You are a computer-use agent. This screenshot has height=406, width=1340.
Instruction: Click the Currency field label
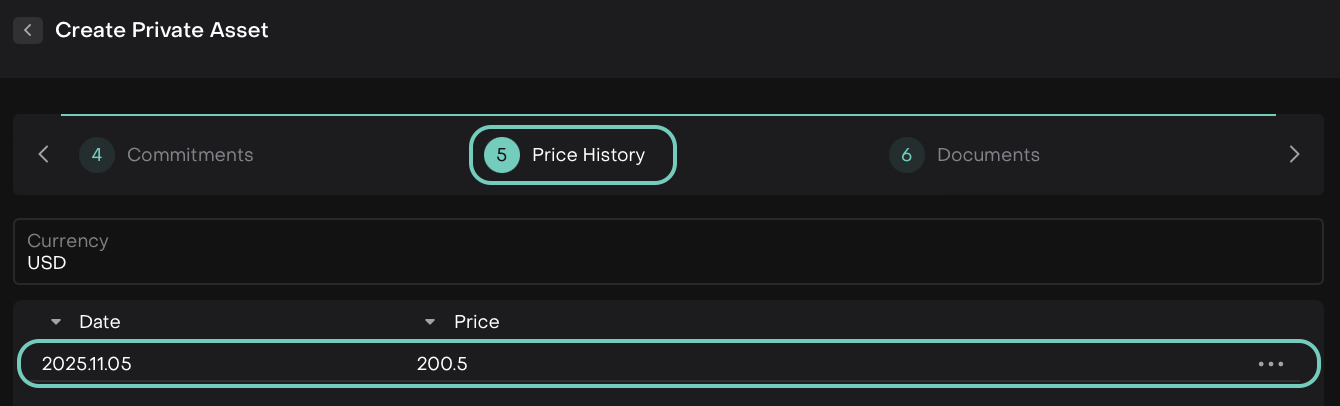(x=68, y=241)
